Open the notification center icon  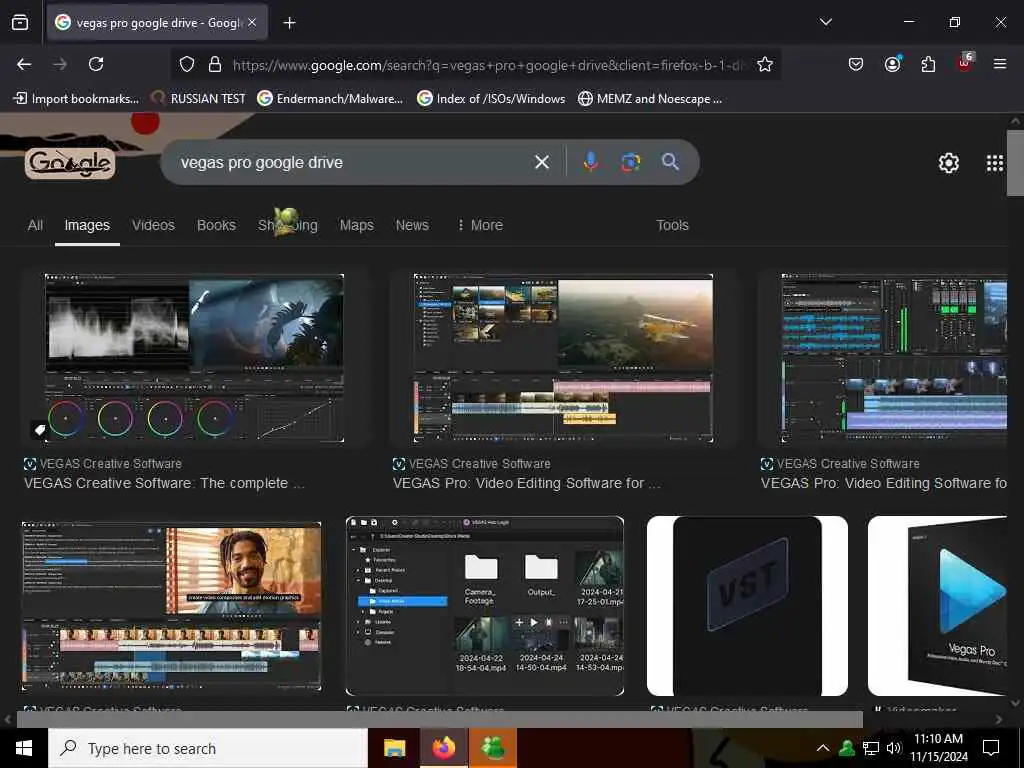[x=991, y=748]
